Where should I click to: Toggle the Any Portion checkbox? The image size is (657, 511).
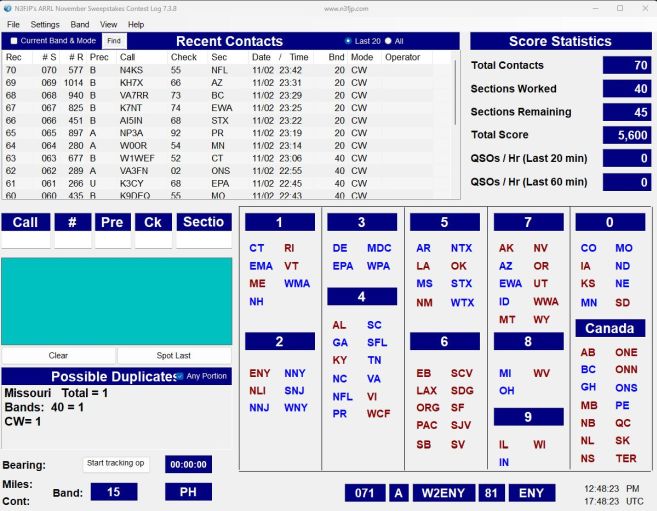pos(180,376)
